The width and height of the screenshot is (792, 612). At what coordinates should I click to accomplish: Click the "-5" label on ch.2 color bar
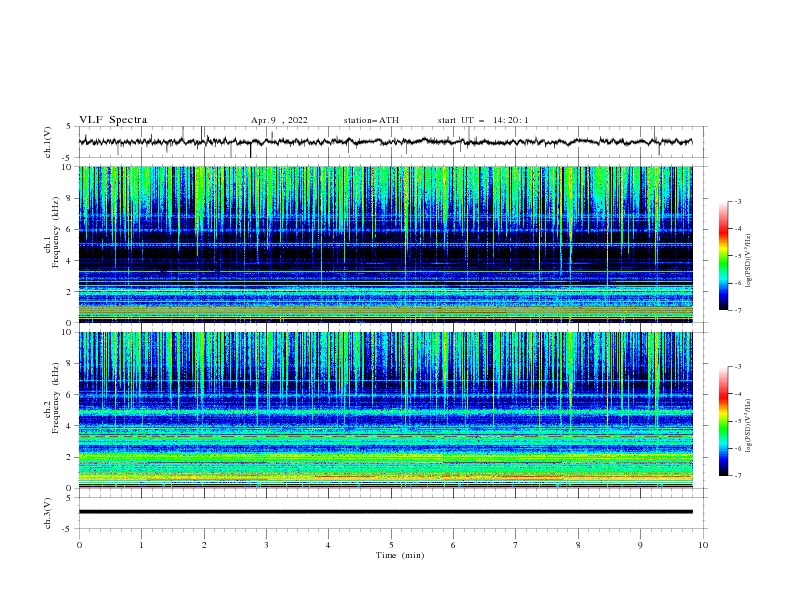(738, 421)
